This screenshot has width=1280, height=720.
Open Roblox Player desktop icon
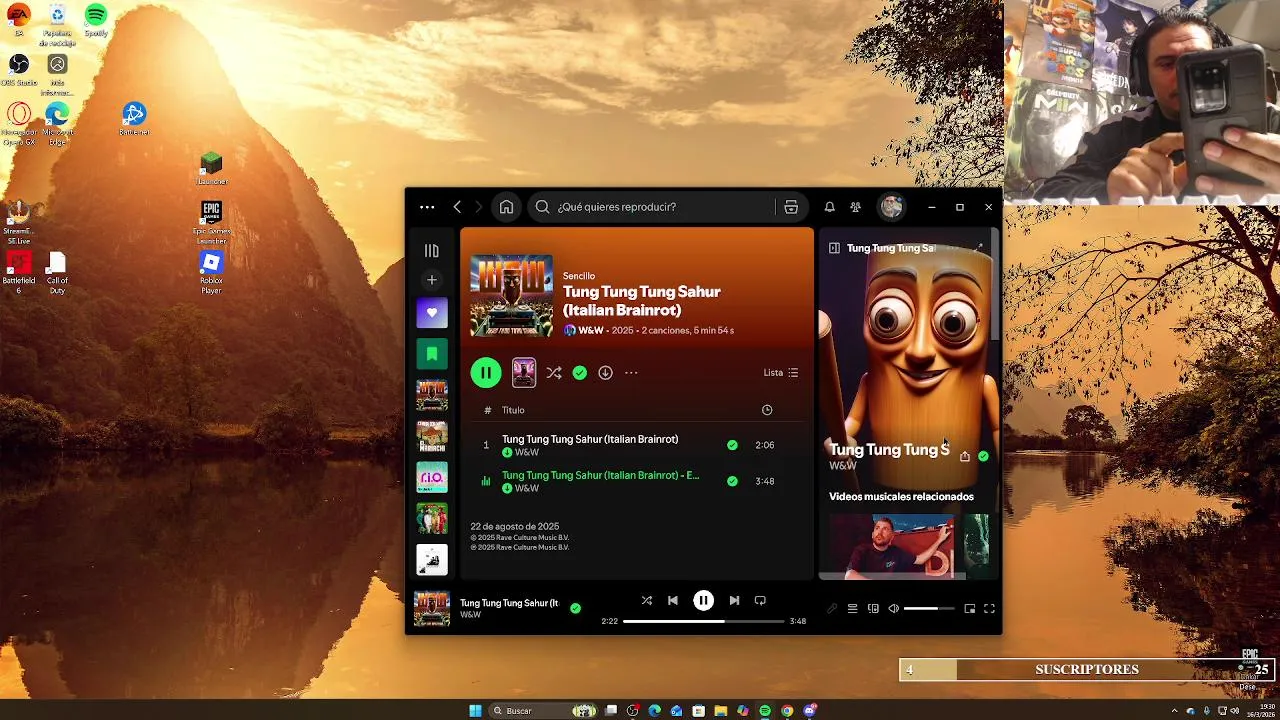point(211,272)
